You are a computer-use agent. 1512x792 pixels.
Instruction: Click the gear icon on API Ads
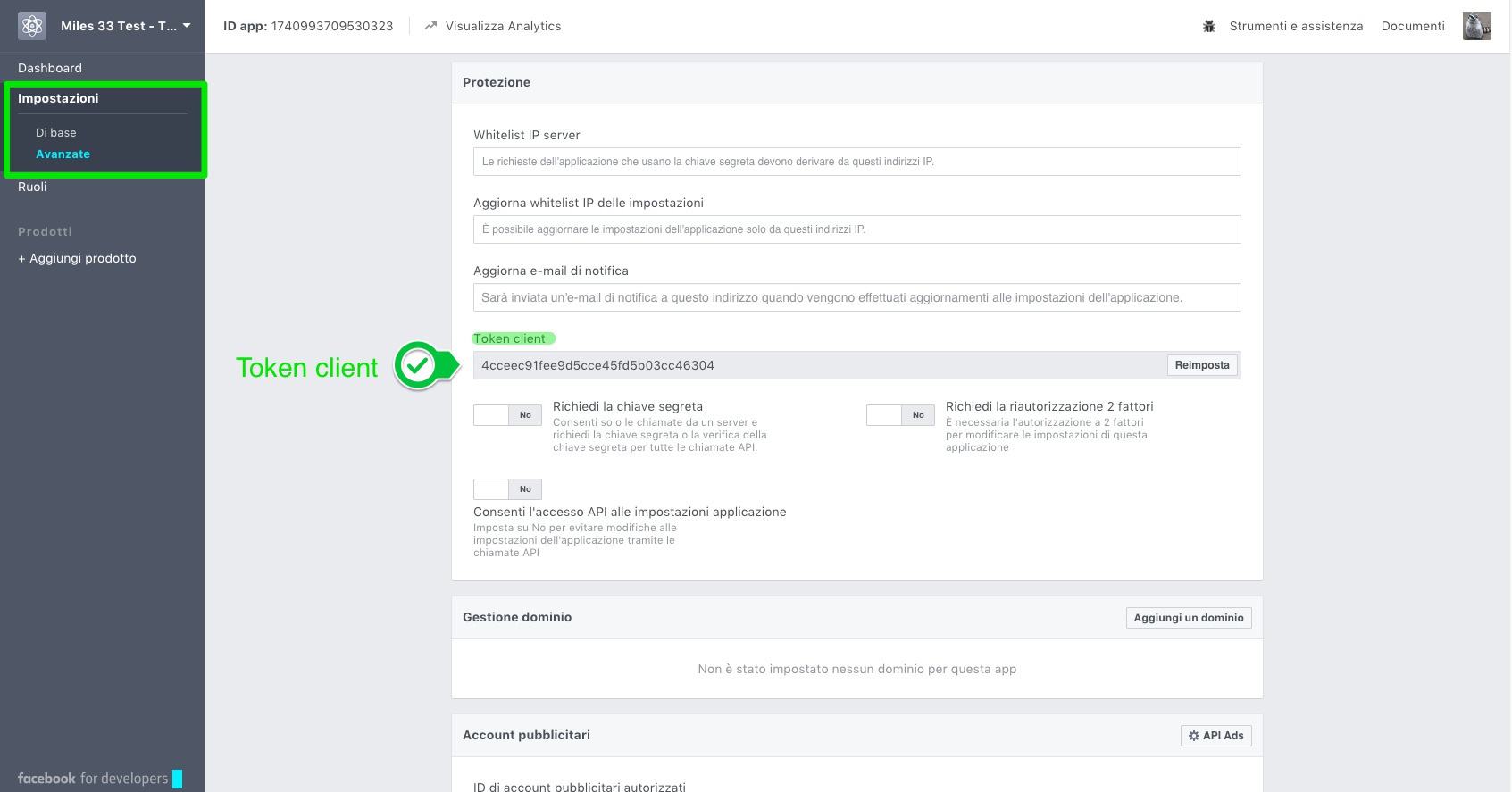coord(1193,736)
